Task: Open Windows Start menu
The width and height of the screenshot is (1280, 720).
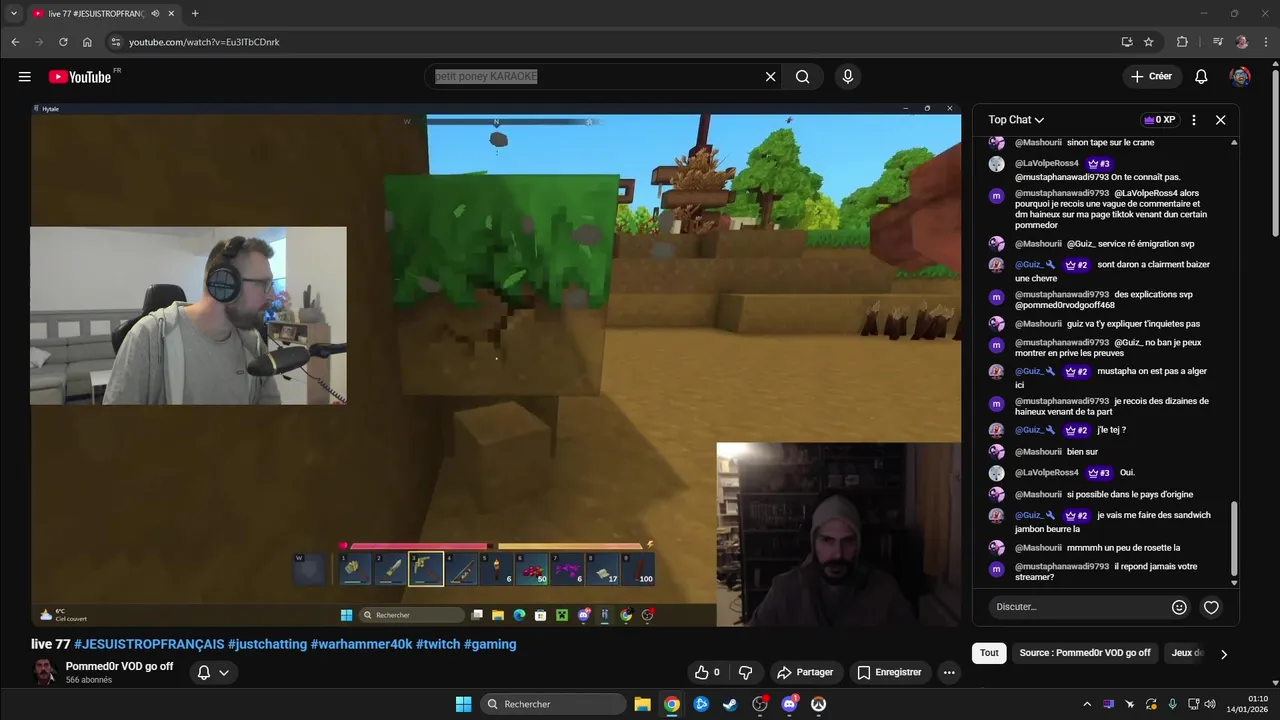Action: [464, 704]
